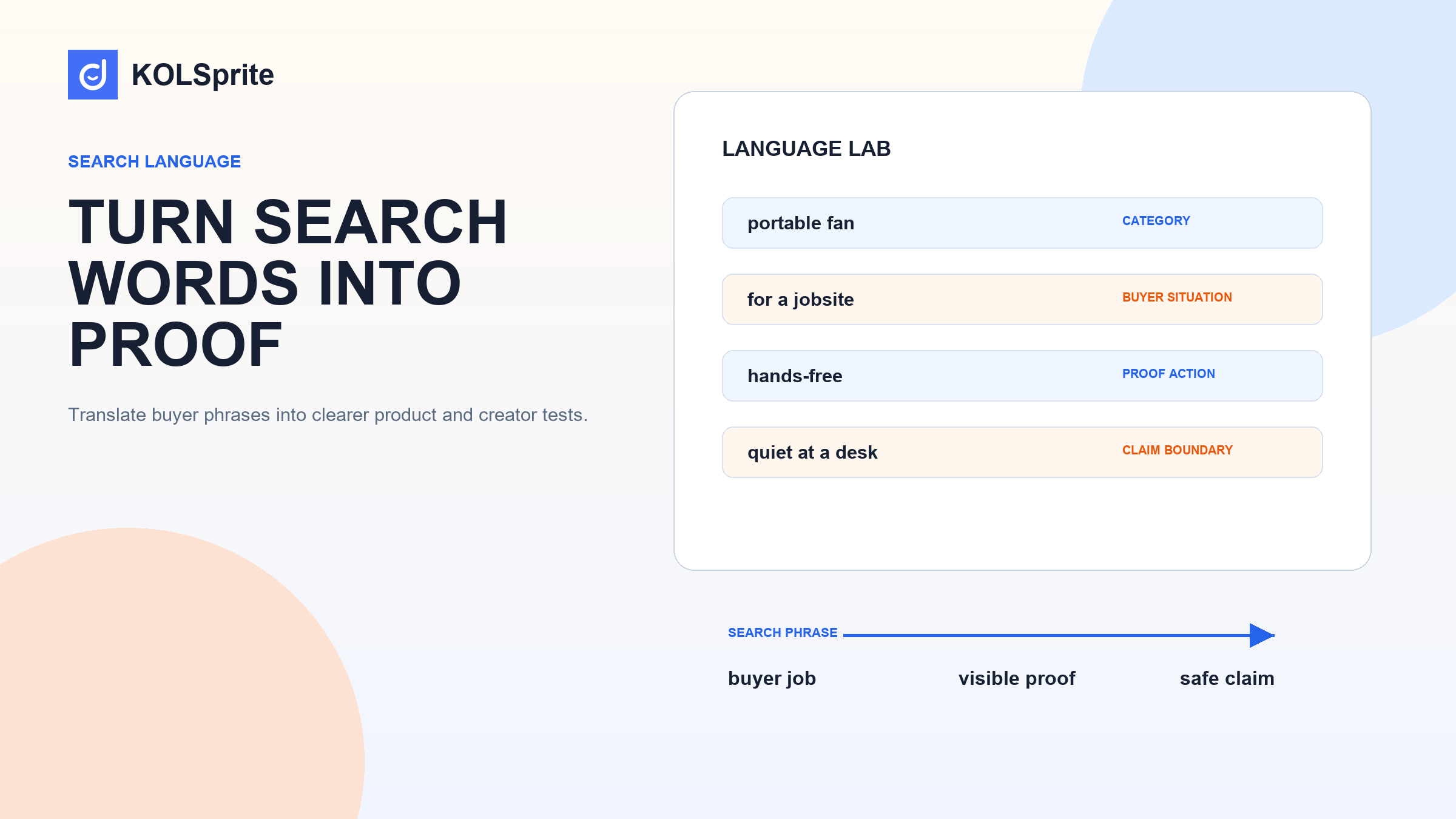
Task: Select the SEARCH LANGUAGE label
Action: [x=155, y=161]
